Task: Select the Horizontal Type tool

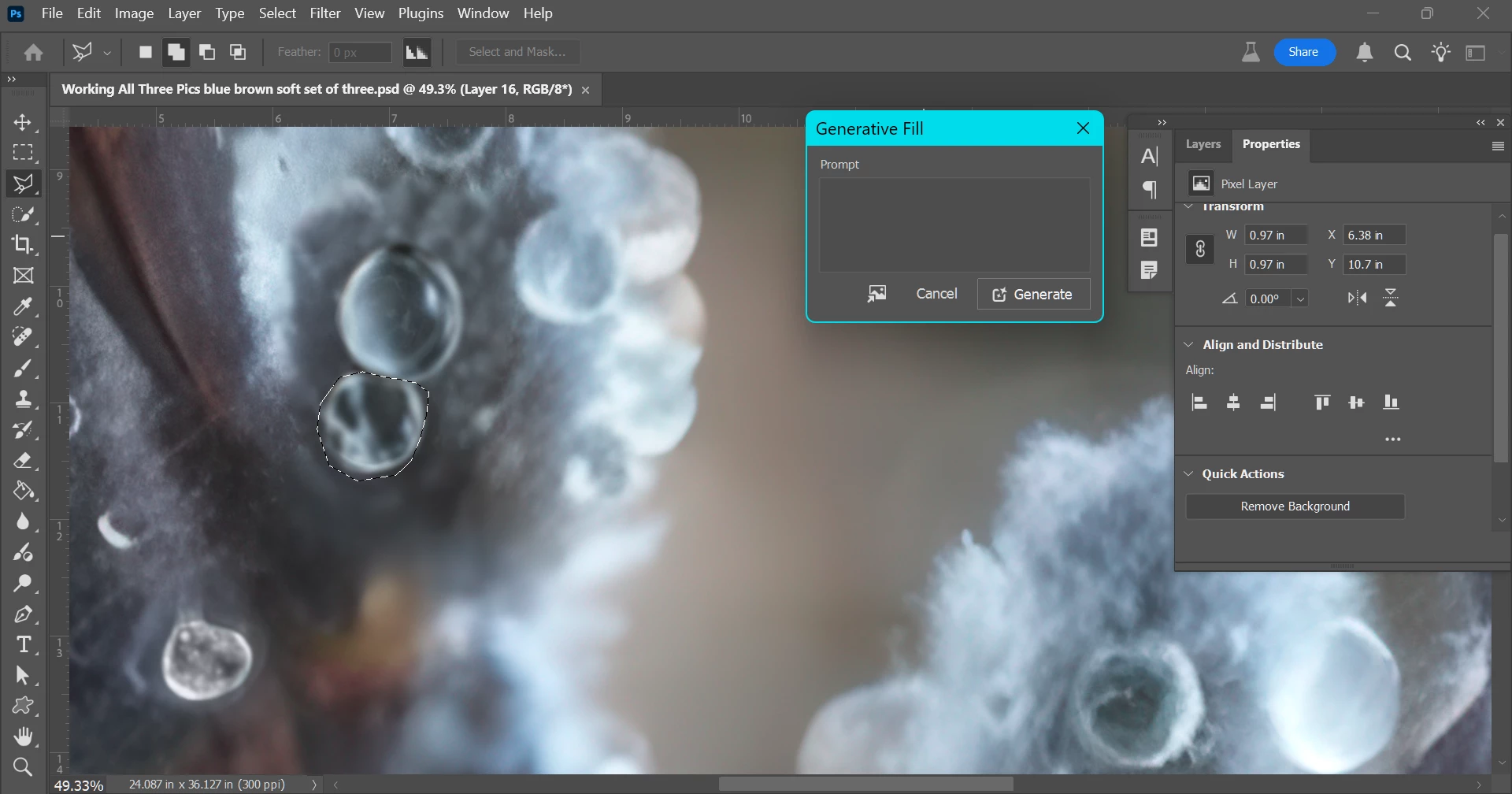Action: click(23, 644)
